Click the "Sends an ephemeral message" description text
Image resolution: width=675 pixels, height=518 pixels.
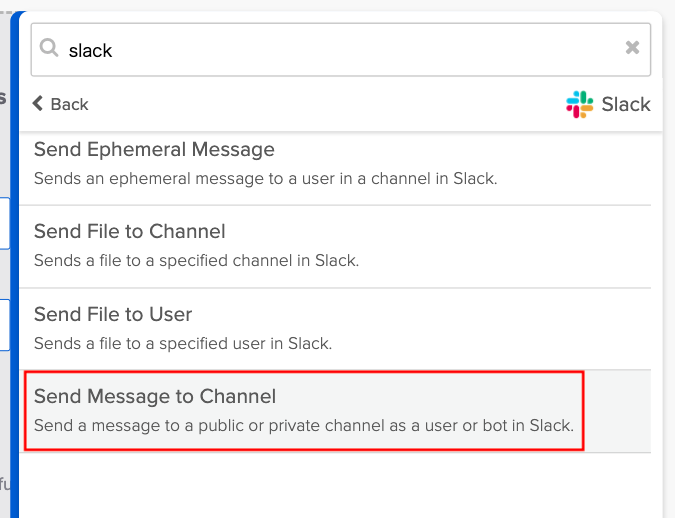[265, 179]
